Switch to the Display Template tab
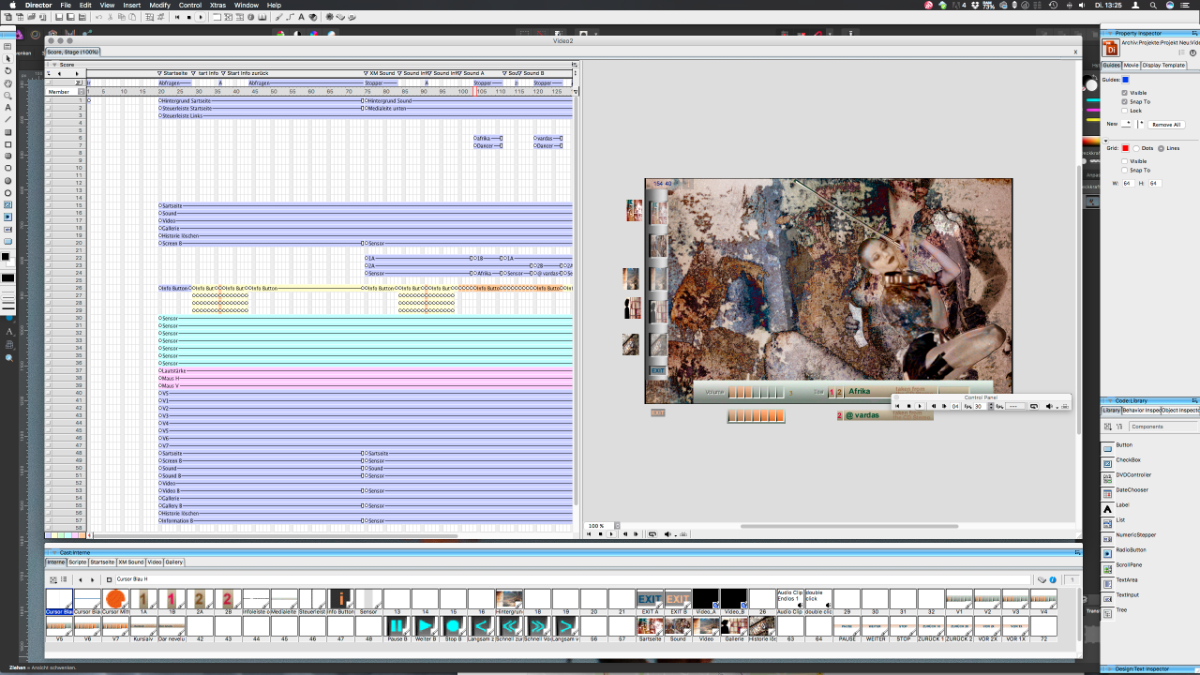 (1164, 65)
